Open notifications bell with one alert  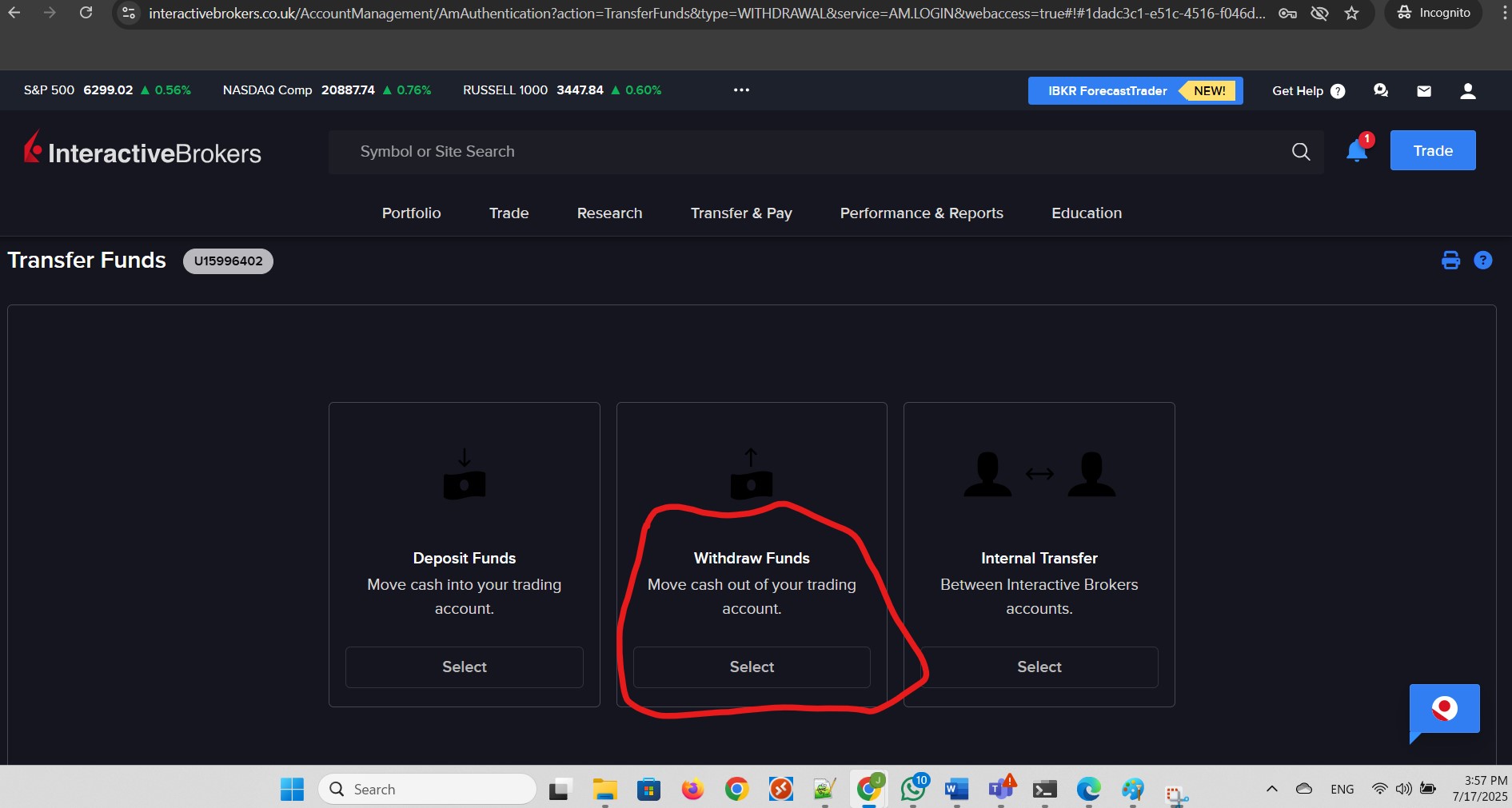1358,149
